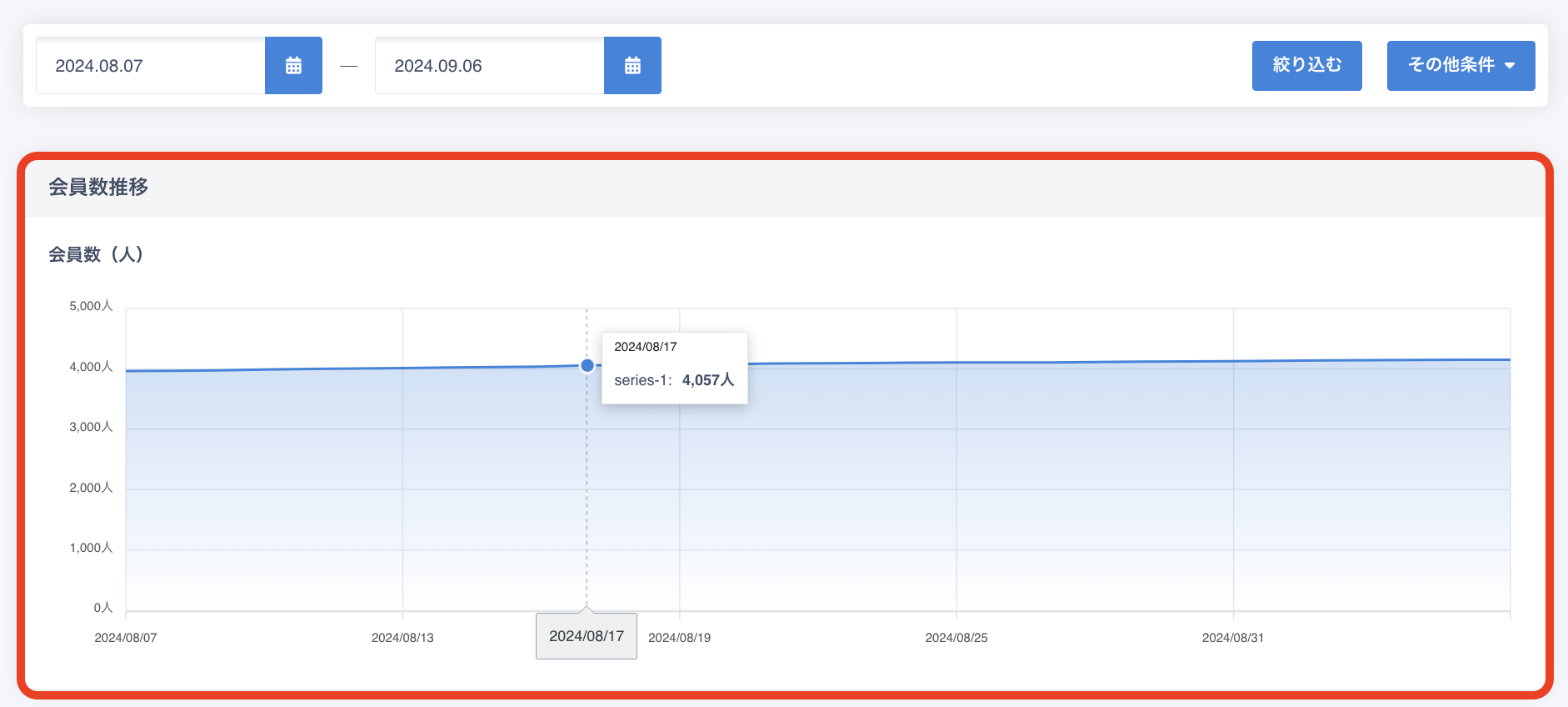Viewport: 1568px width, 707px height.
Task: Click the 2024/08/19 x-axis label
Action: (680, 638)
